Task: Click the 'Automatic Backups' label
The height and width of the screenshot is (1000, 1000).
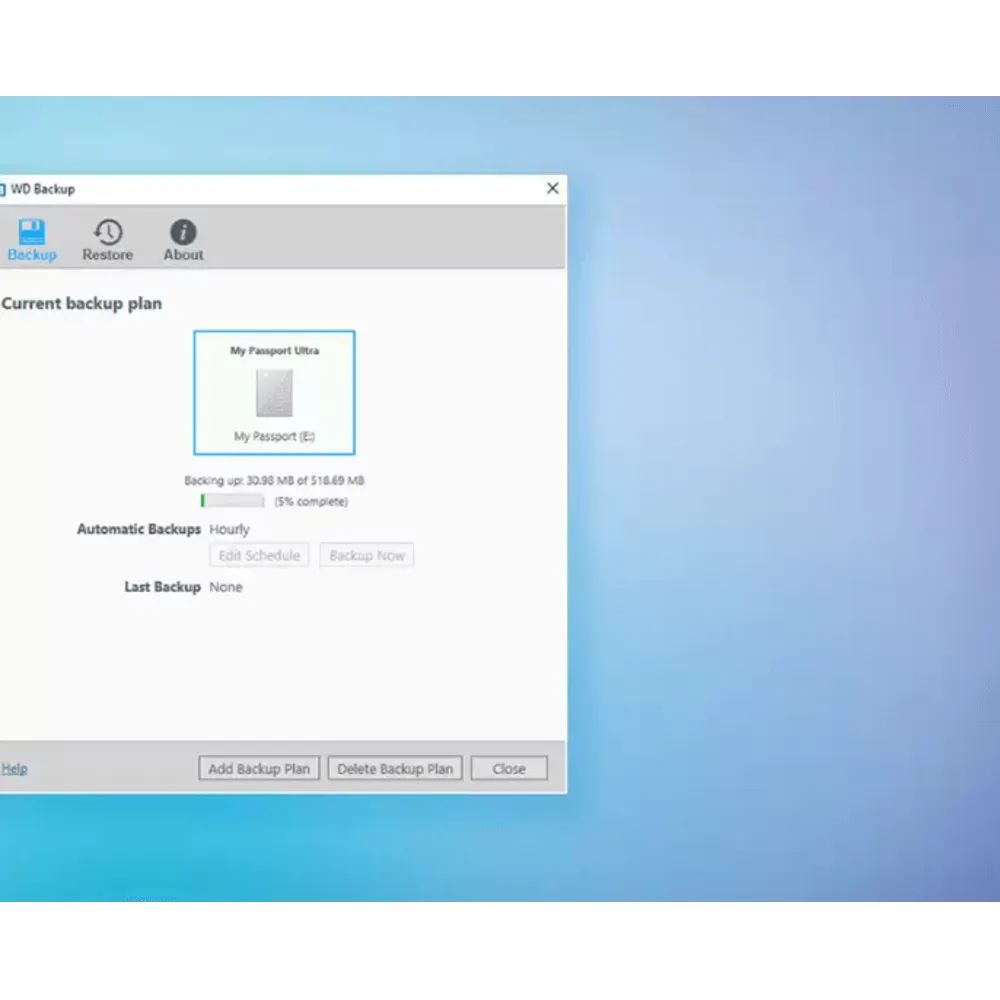Action: point(139,529)
